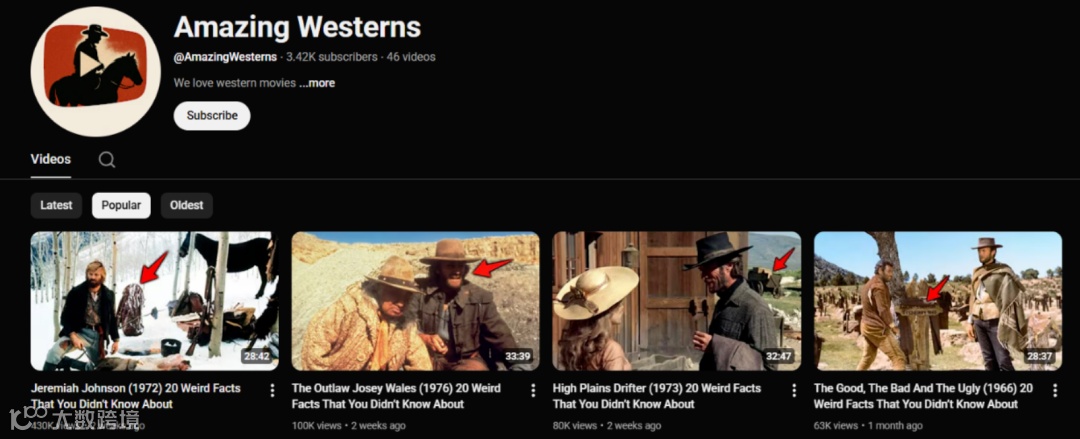
Task: Open the Amazing Westerns channel avatar
Action: click(95, 72)
